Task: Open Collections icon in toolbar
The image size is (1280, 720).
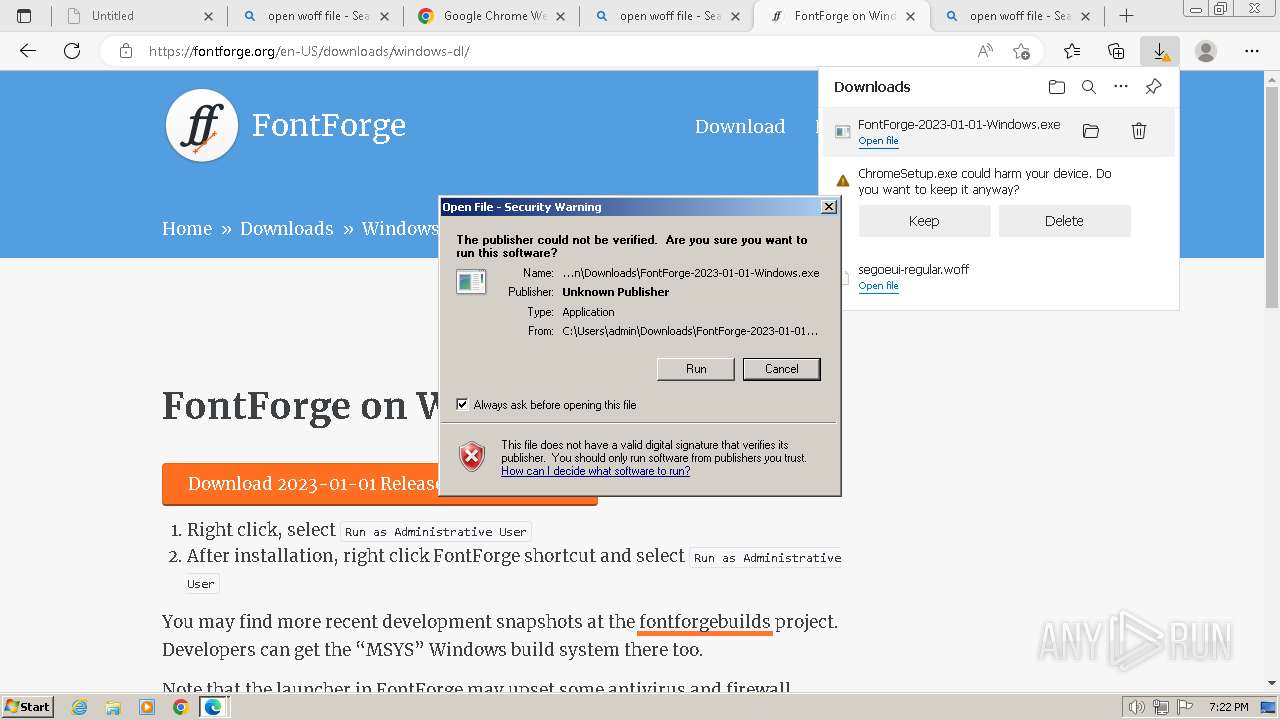Action: point(1116,51)
